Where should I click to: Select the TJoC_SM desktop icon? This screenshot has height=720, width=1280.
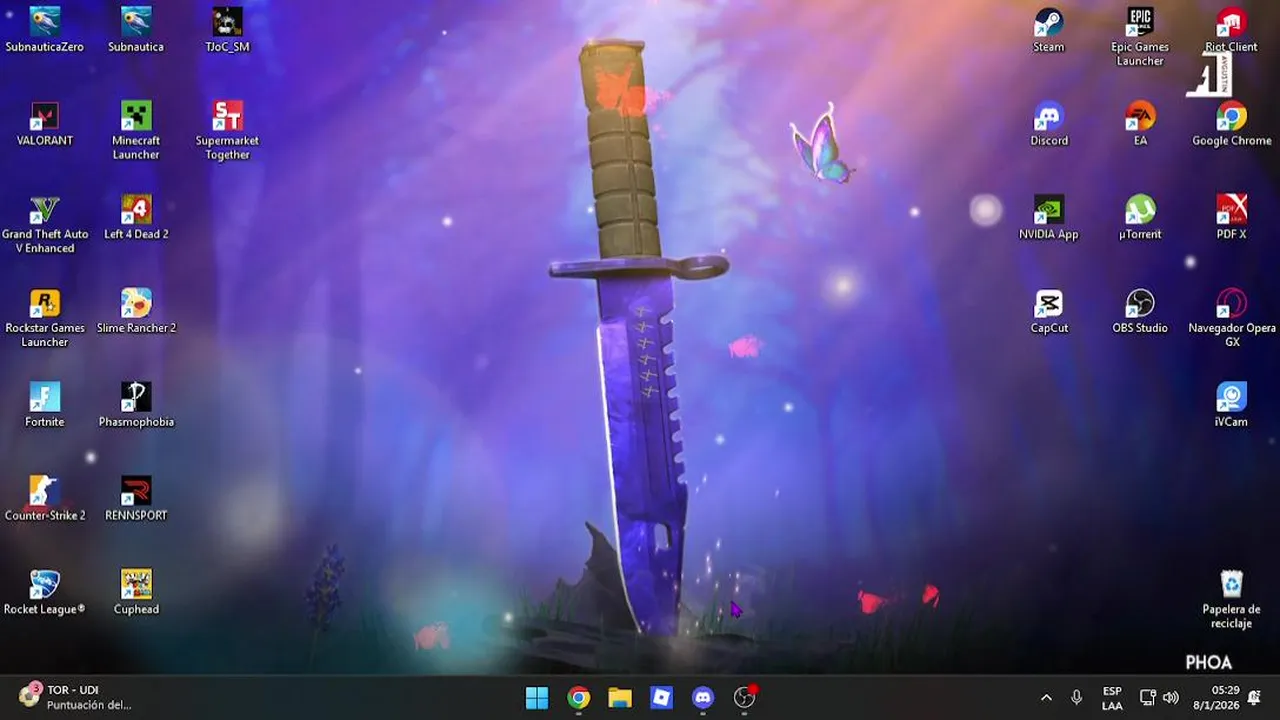point(227,30)
